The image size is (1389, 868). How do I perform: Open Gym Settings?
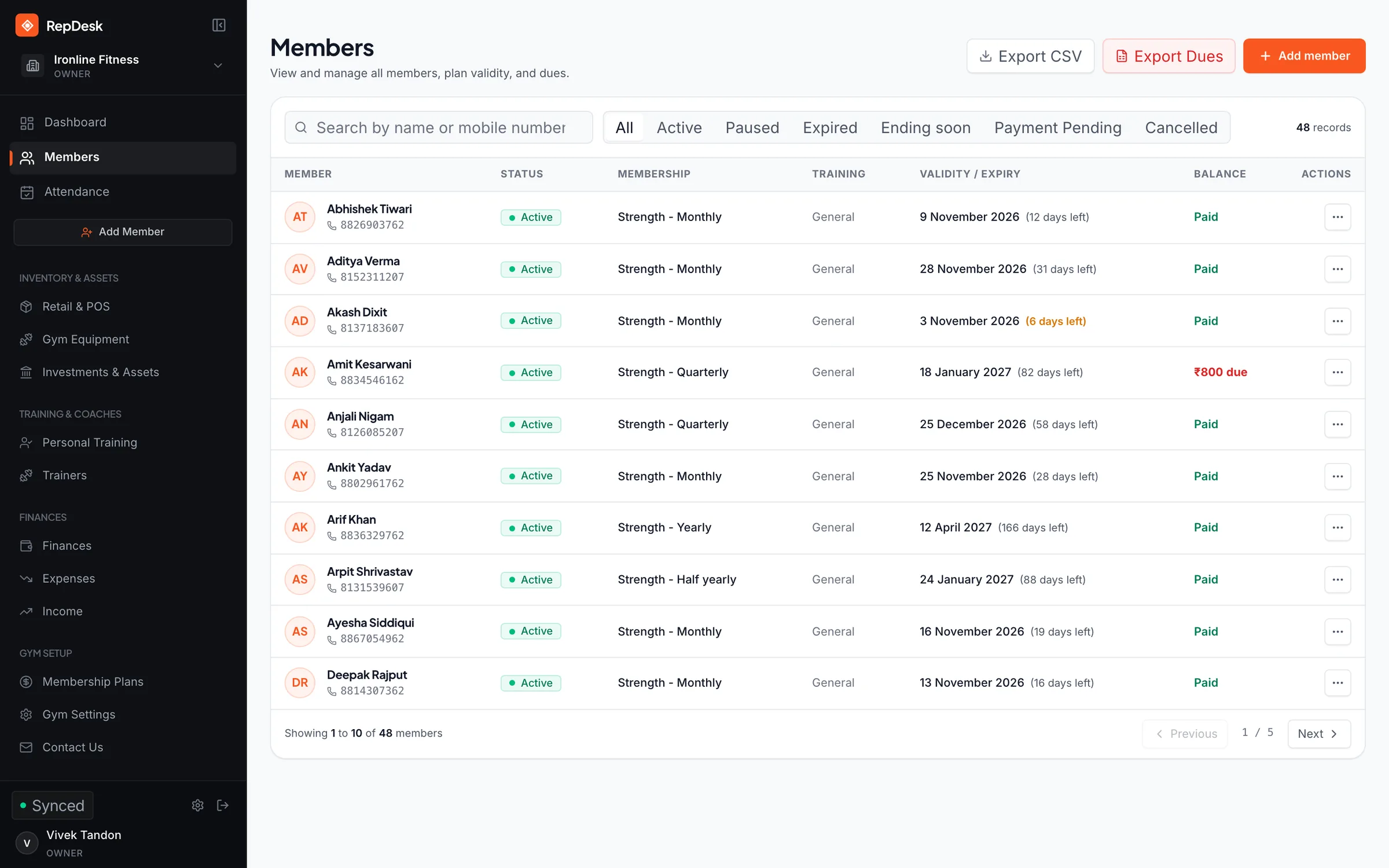[123, 715]
